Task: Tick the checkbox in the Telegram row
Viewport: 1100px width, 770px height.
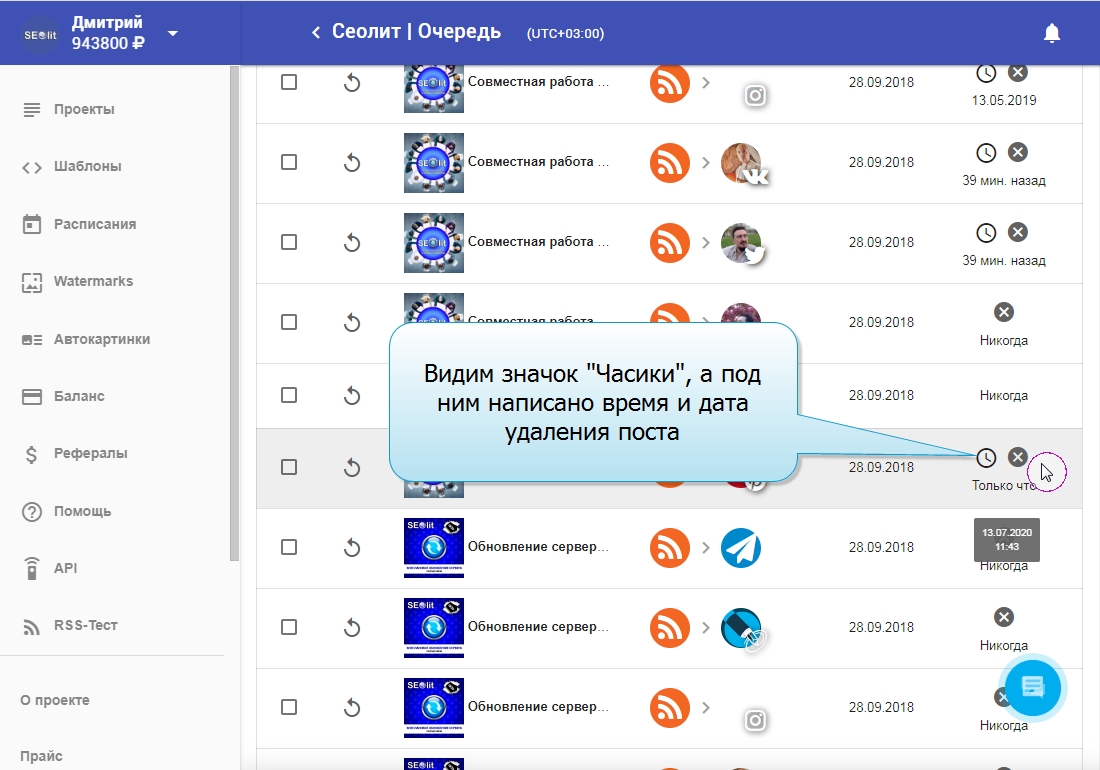Action: coord(289,547)
